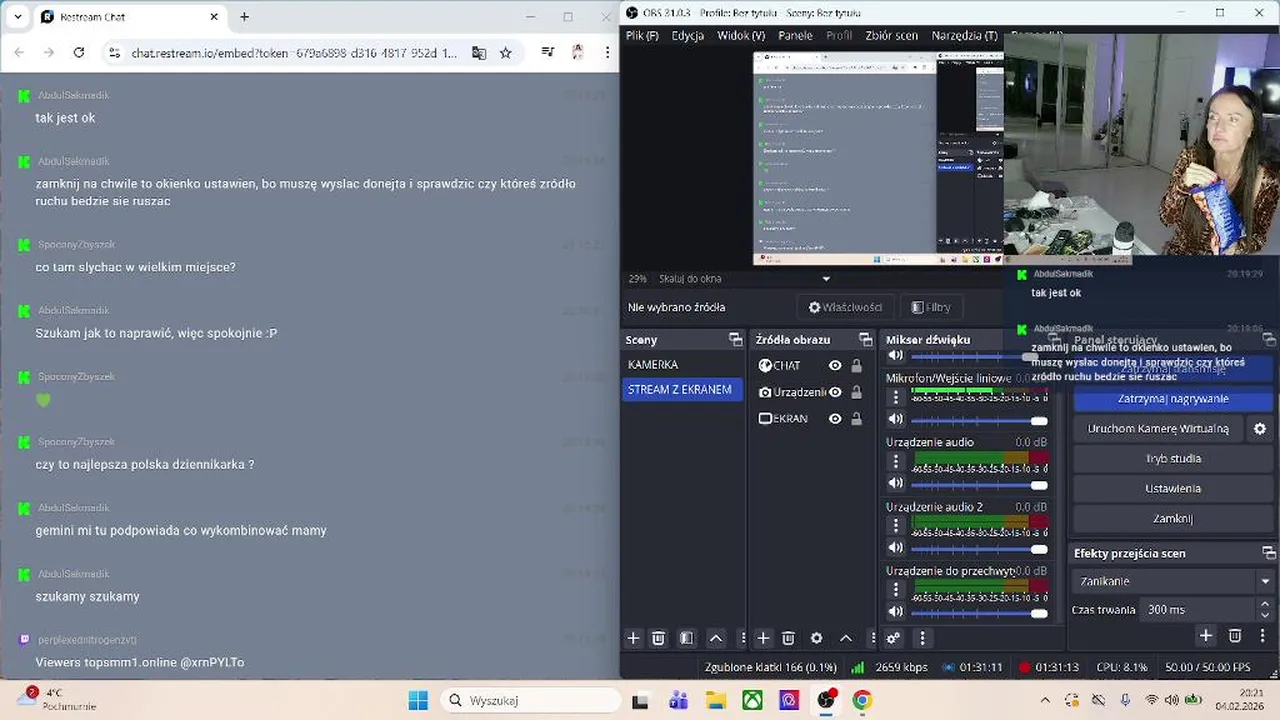The height and width of the screenshot is (720, 1280).
Task: Click Zatrzymaj nagrywanie button
Action: point(1173,399)
